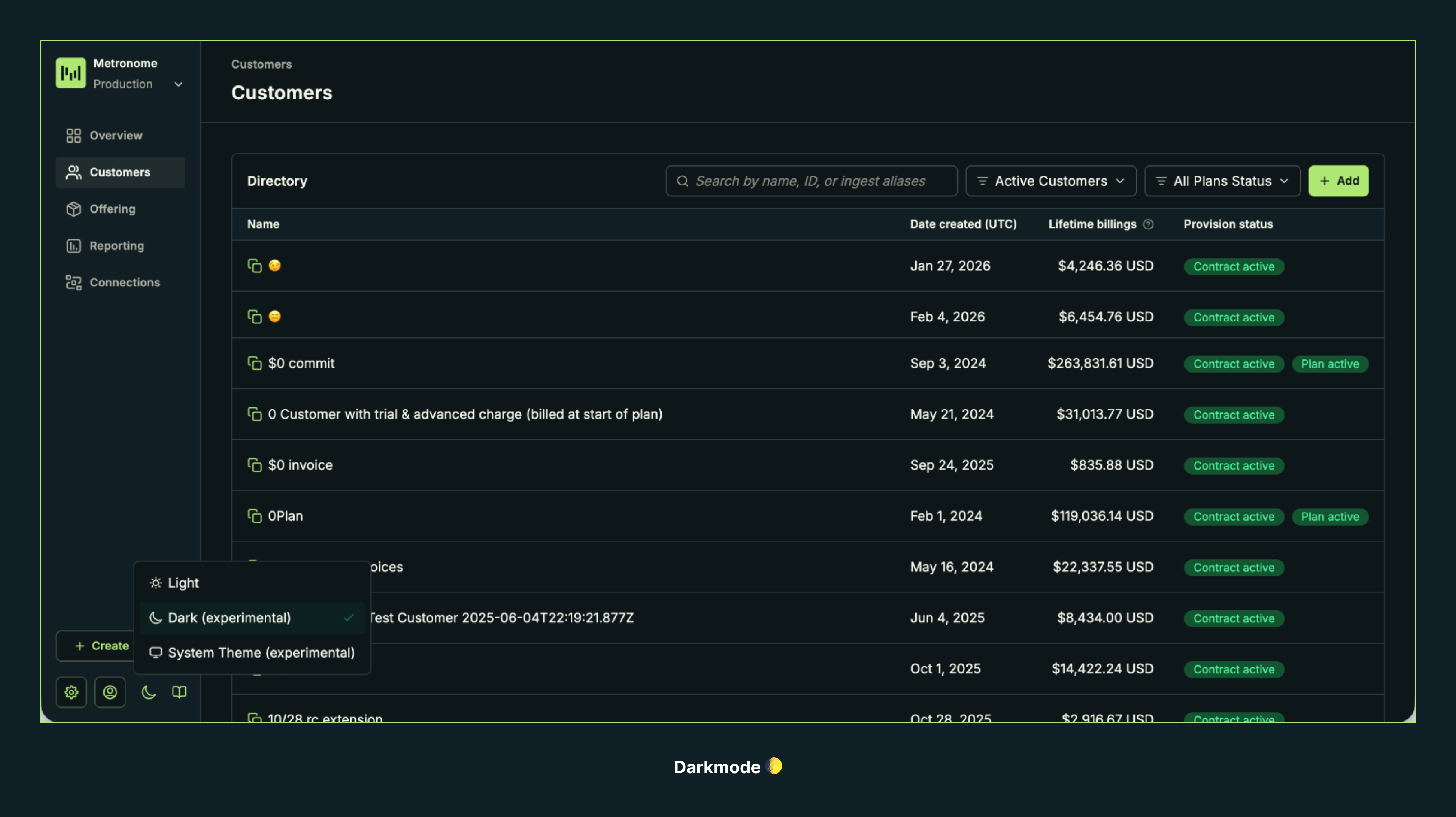
Task: Navigate to Reporting via sidebar icon
Action: click(x=74, y=245)
